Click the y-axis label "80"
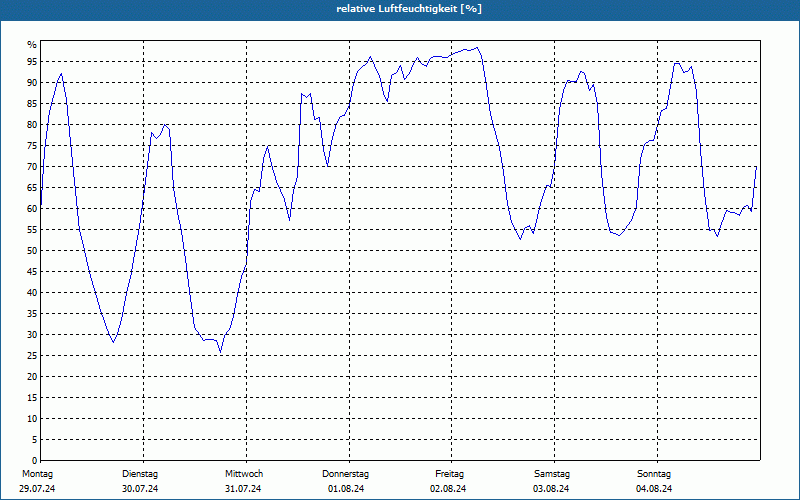 click(x=32, y=124)
